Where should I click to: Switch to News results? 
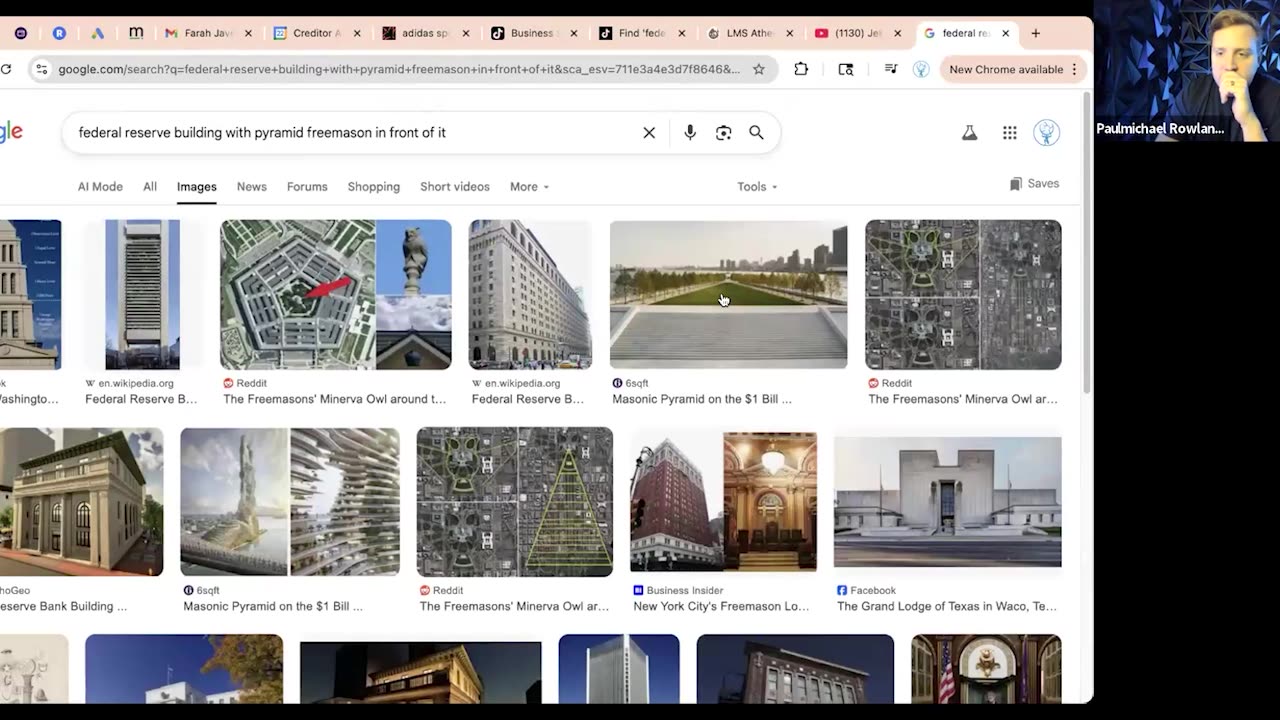pyautogui.click(x=252, y=187)
